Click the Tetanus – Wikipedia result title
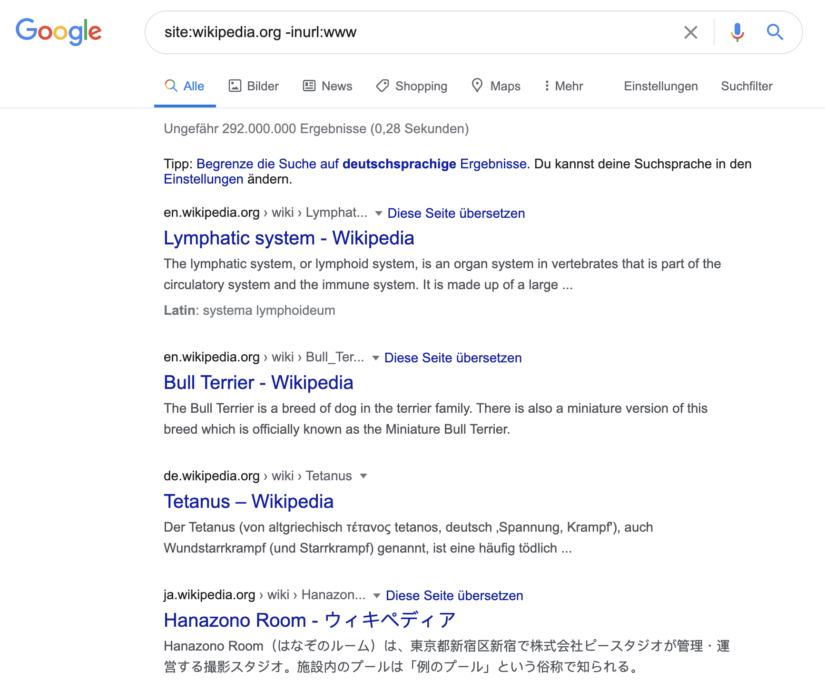 tap(248, 501)
